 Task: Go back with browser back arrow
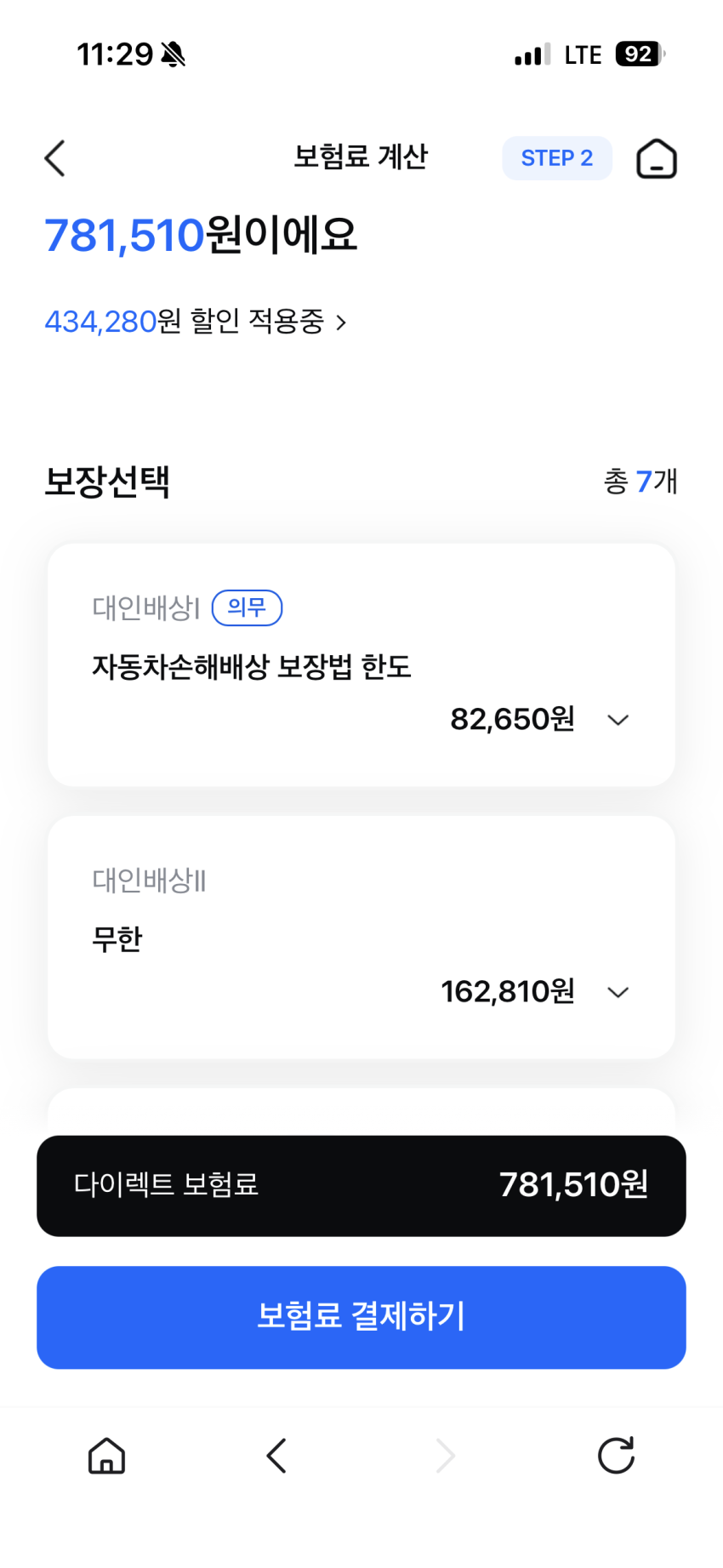(276, 1455)
